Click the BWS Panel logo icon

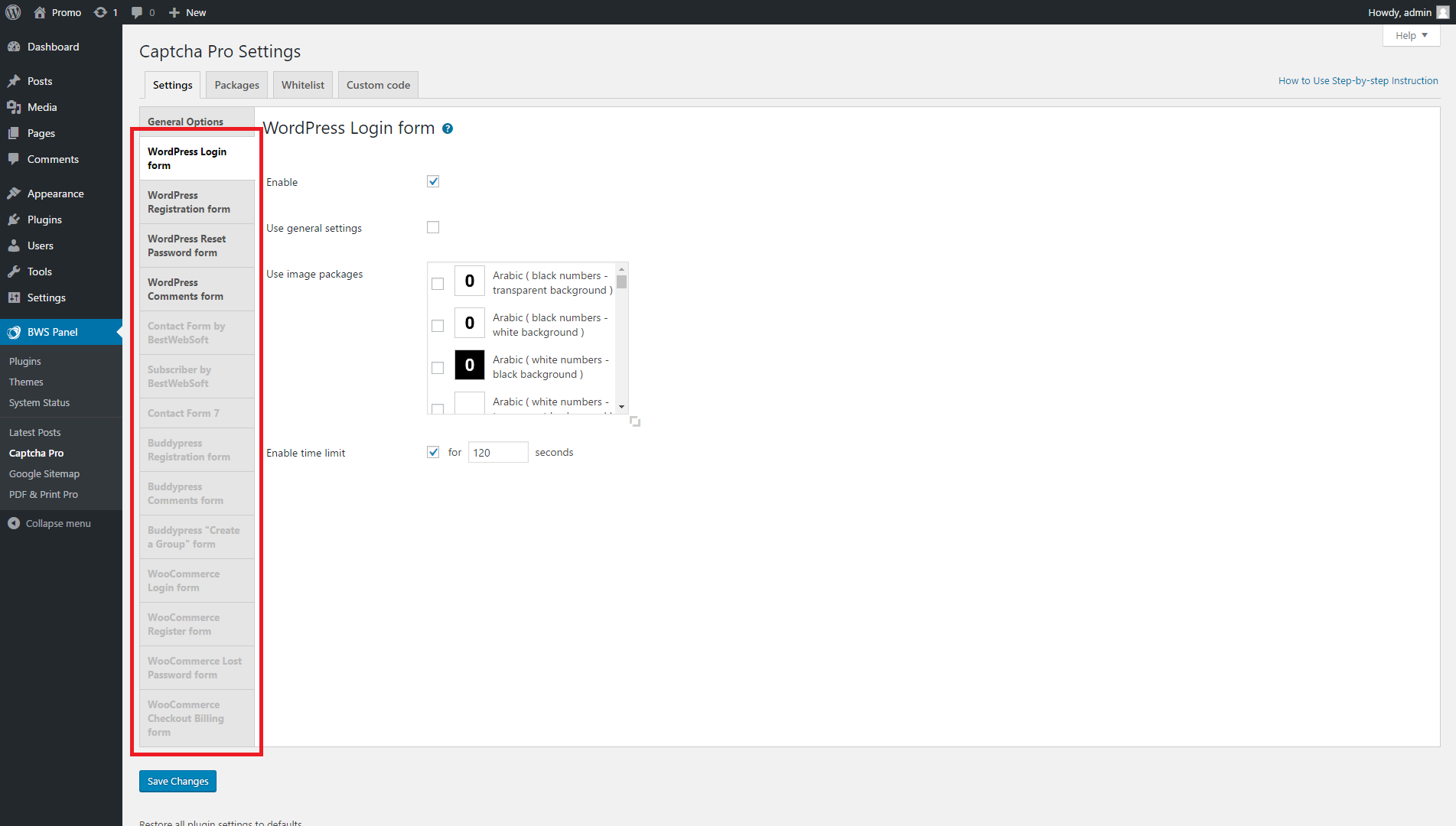tap(14, 332)
